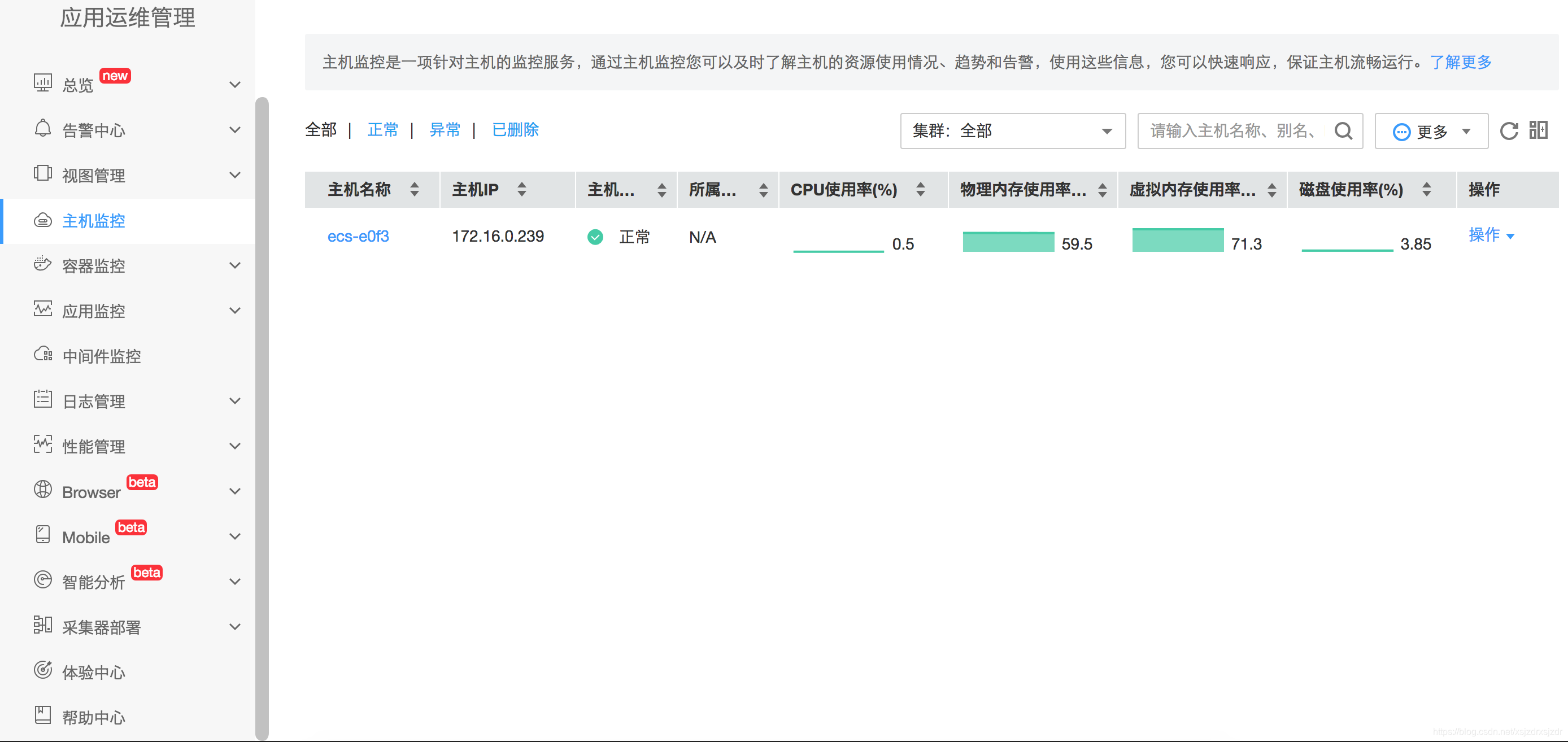Screen dimensions: 1568x742
Task: Sort by the 磁盘使用率(%) column
Action: [1427, 189]
